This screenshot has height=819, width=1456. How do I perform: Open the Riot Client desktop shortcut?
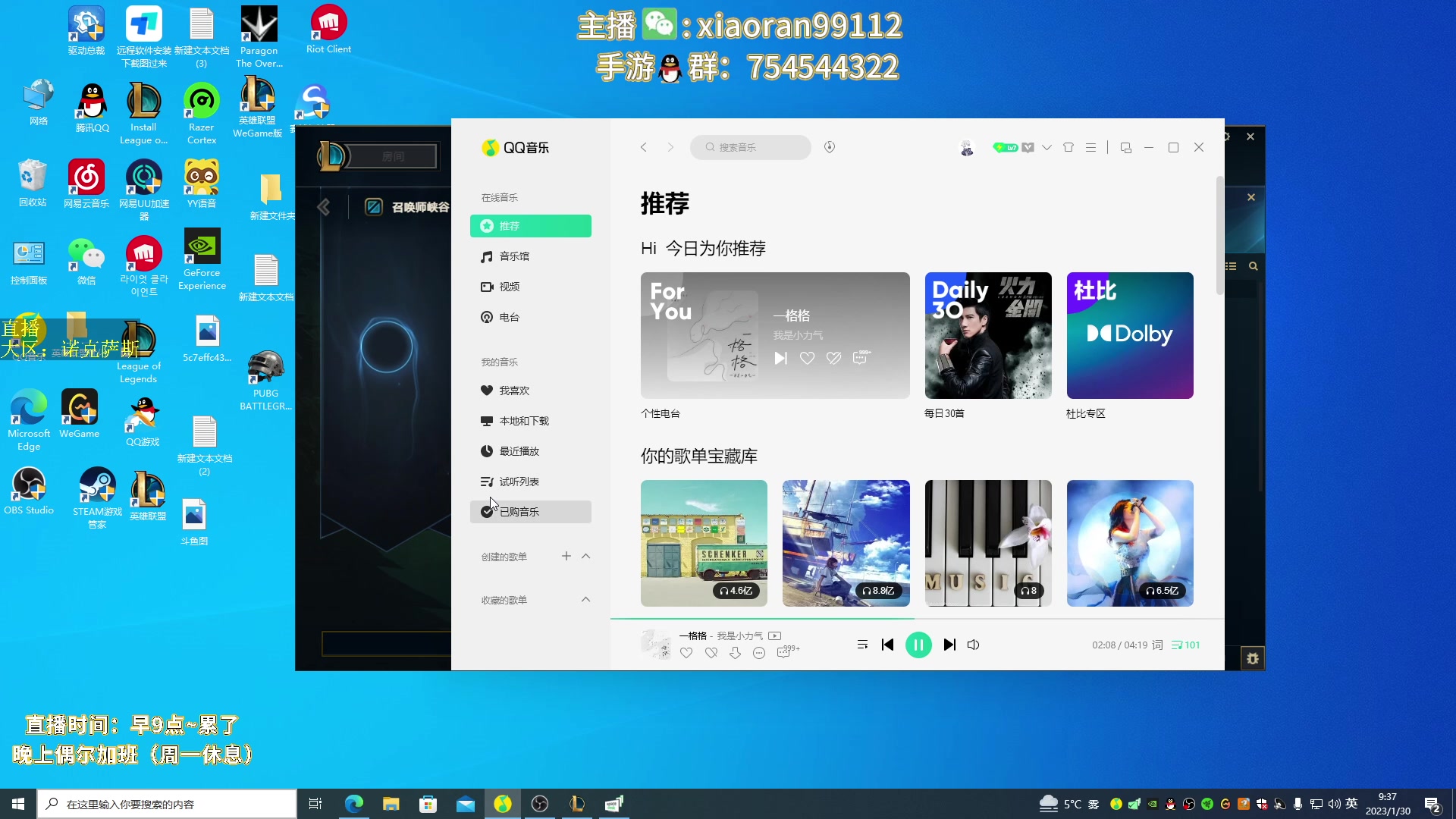pyautogui.click(x=328, y=30)
